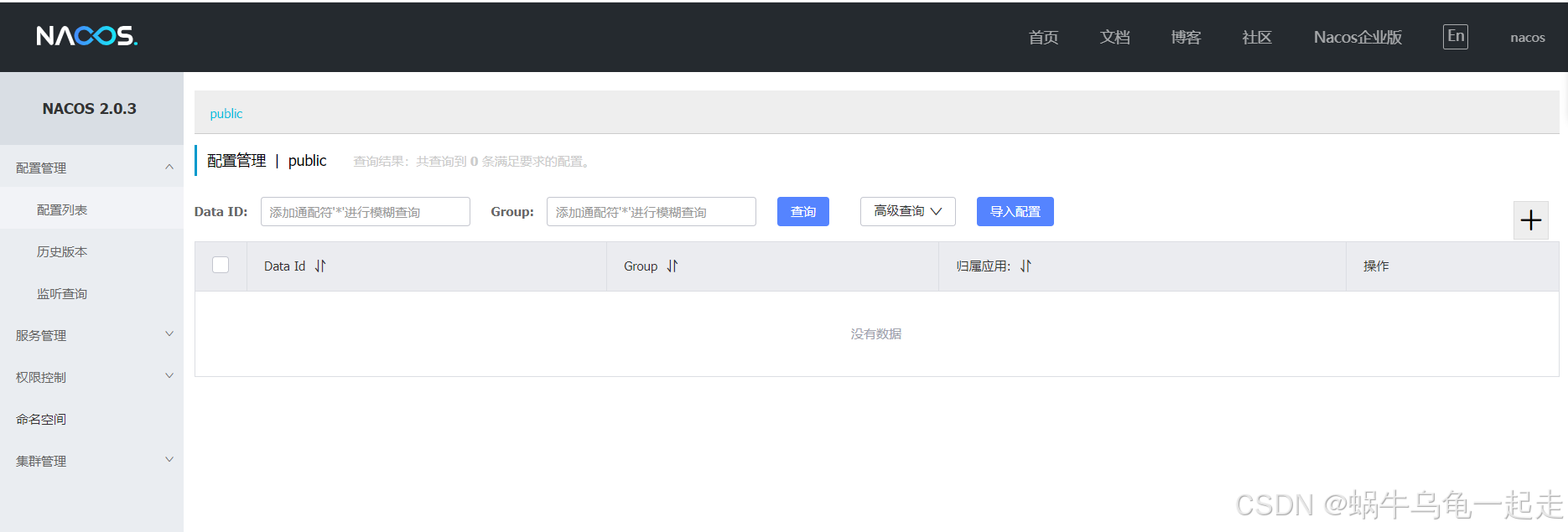Open the 高级查询 dropdown
Image resolution: width=1568 pixels, height=532 pixels.
pyautogui.click(x=908, y=211)
